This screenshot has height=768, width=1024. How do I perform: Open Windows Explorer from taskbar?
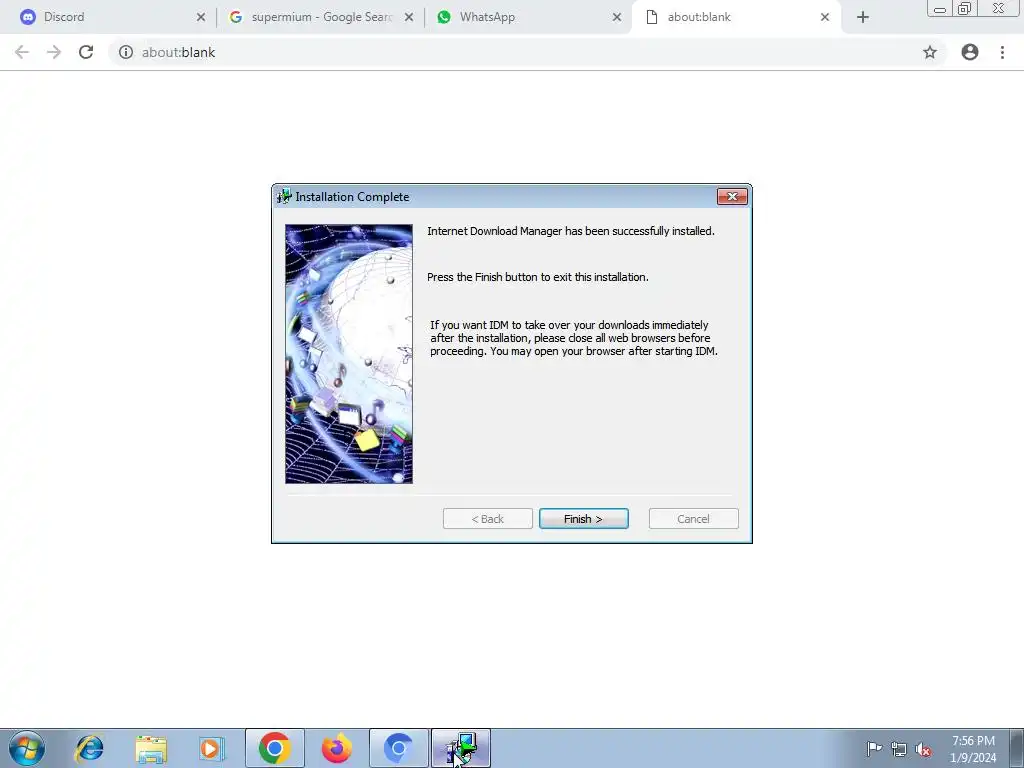pos(151,748)
